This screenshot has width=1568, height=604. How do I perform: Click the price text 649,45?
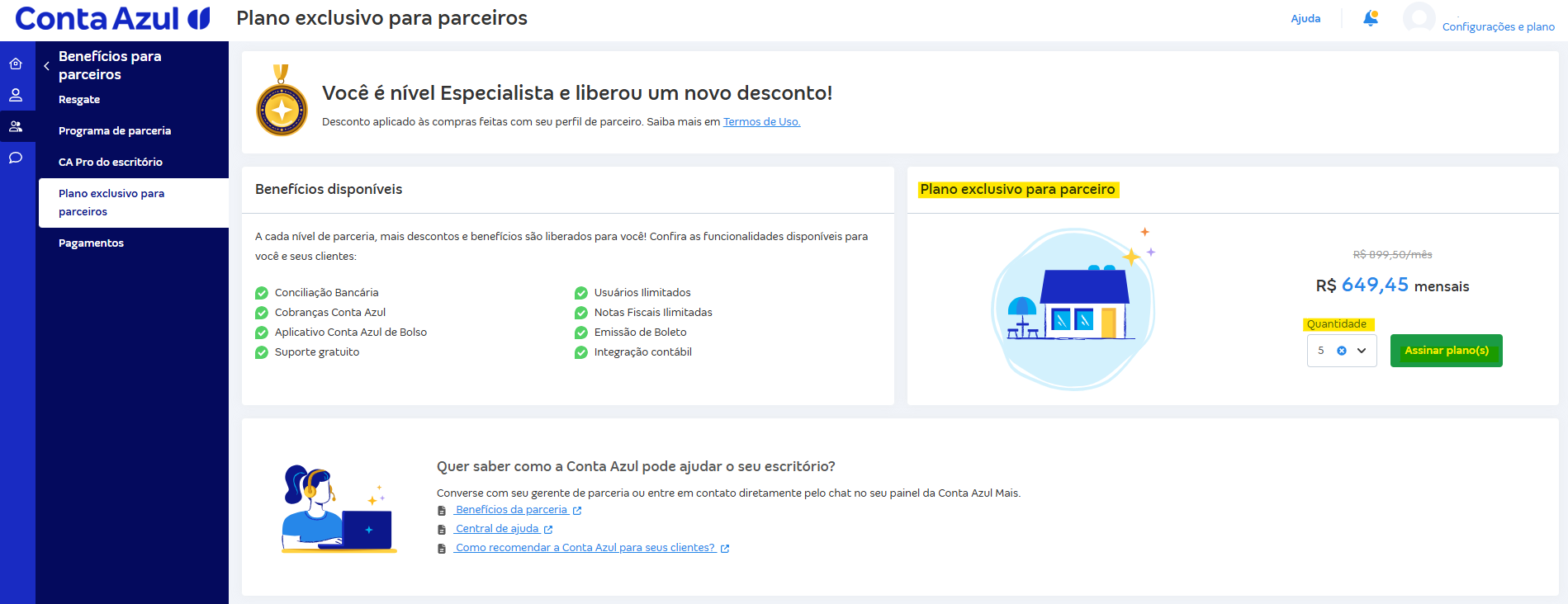point(1375,285)
